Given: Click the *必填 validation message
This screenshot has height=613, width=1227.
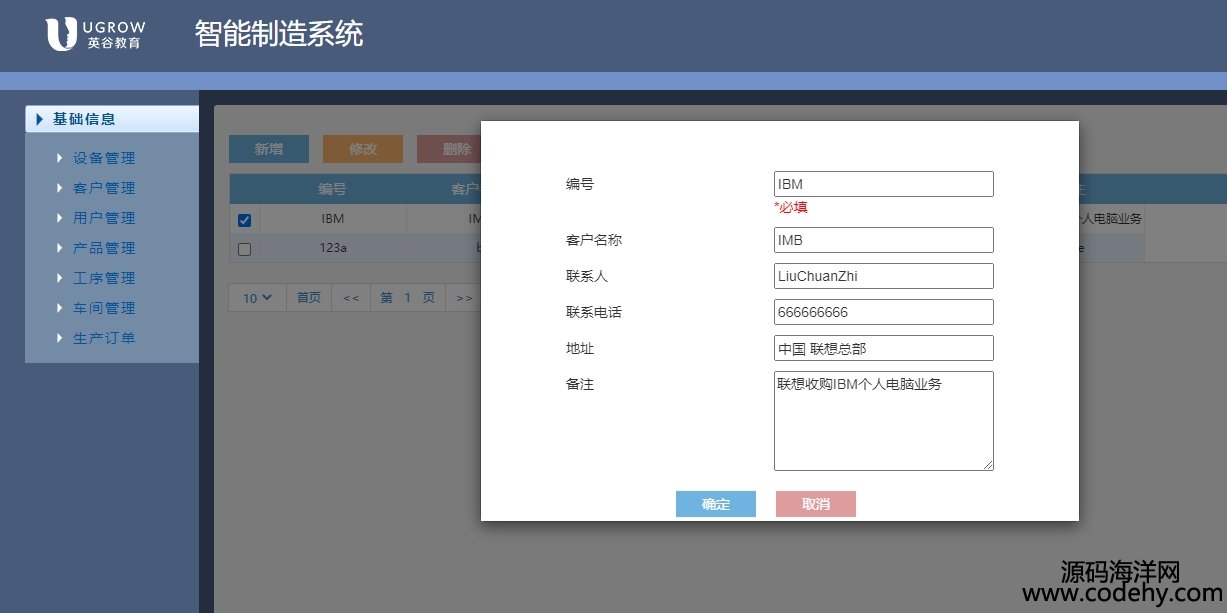Looking at the screenshot, I should [x=791, y=207].
